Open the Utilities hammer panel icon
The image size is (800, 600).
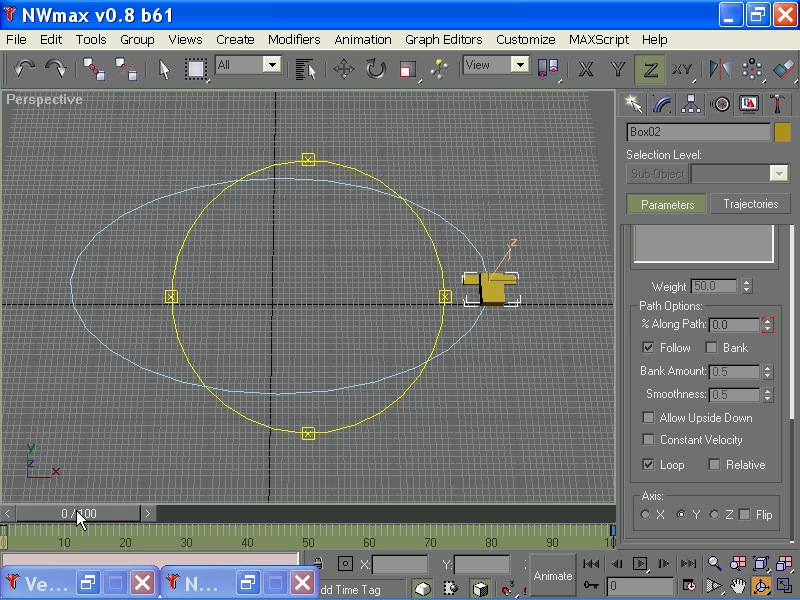tap(777, 104)
